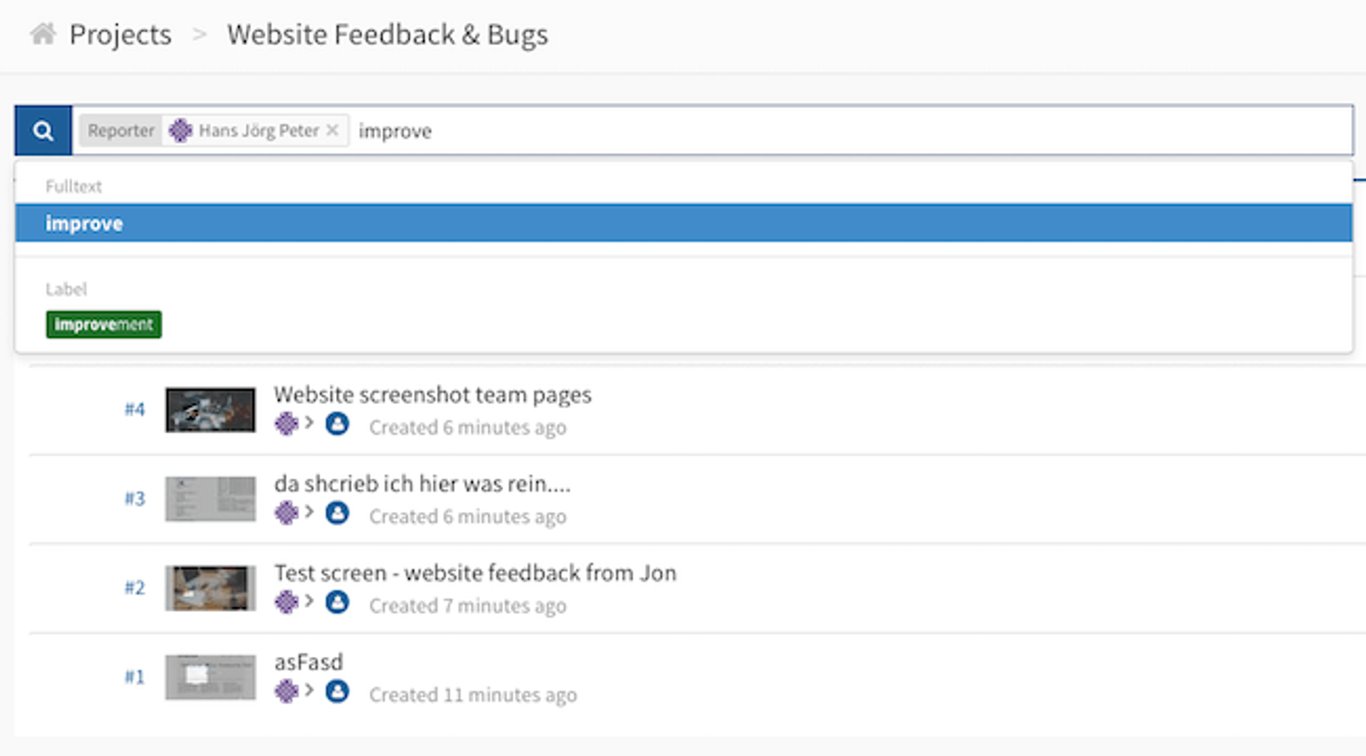Open issue Test screen - website feedback from Jon
This screenshot has height=756, width=1366.
[475, 573]
